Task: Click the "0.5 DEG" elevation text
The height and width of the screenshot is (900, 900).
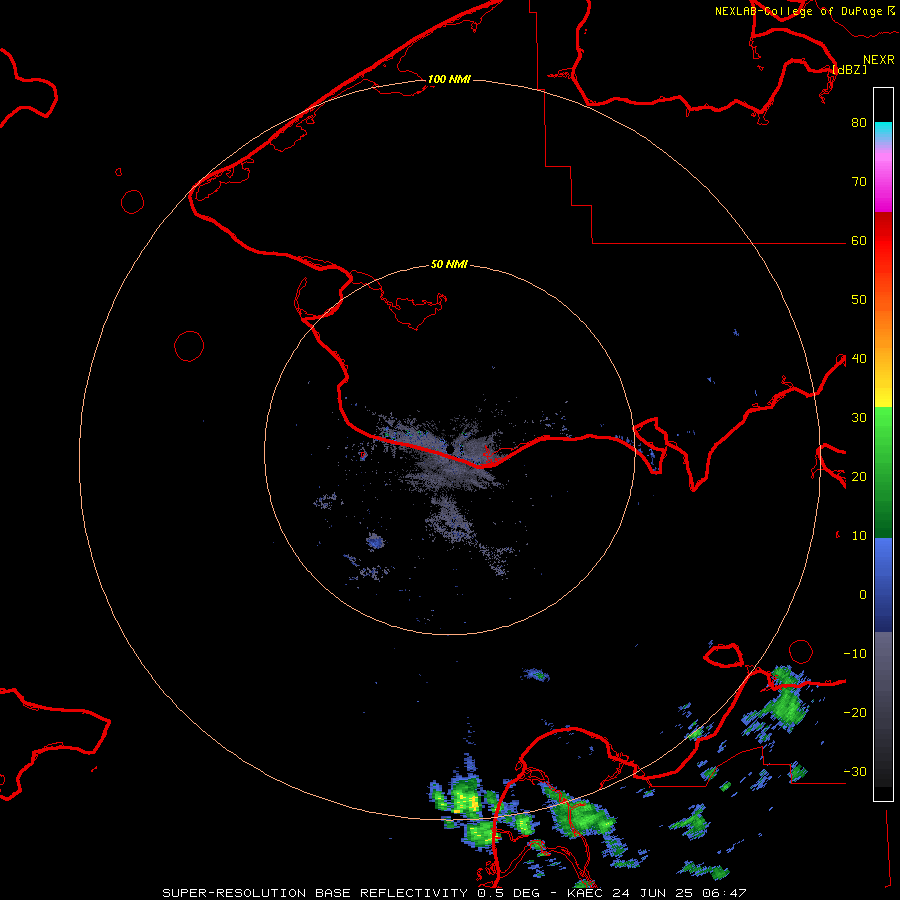Action: 508,893
